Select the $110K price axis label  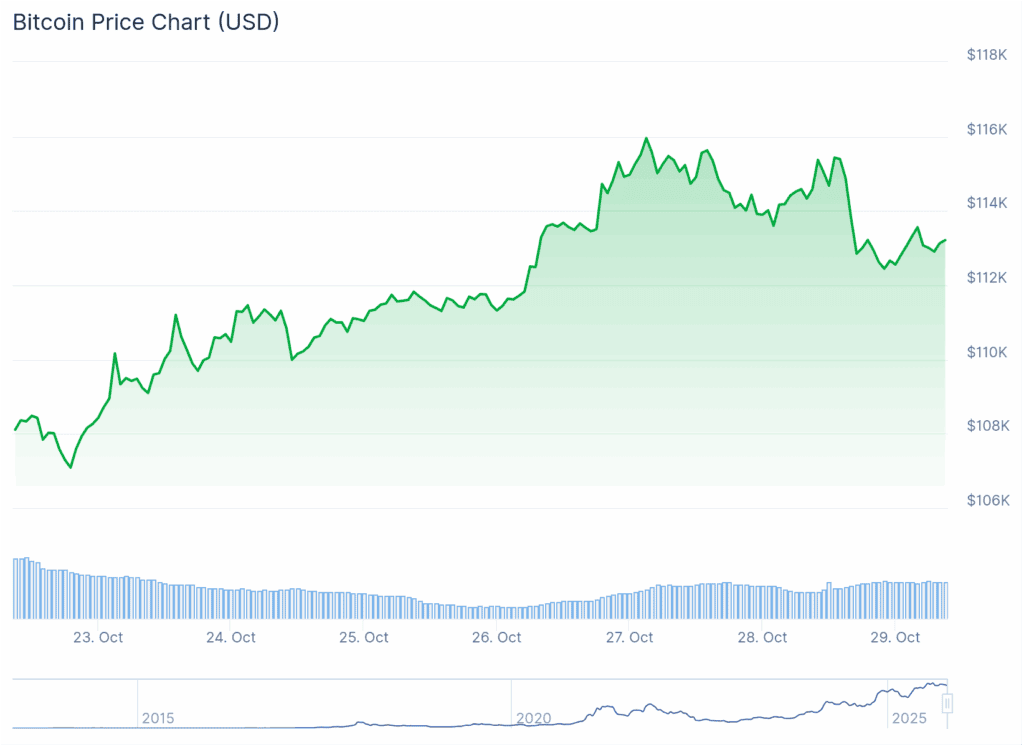click(988, 352)
